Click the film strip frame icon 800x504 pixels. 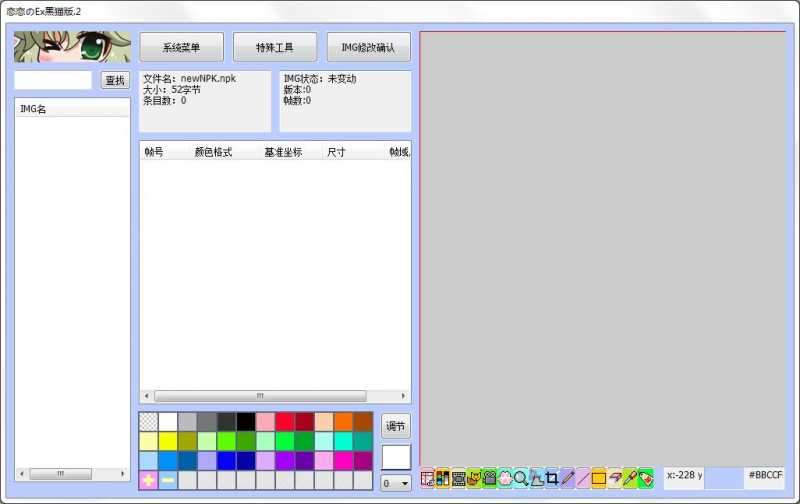coord(458,478)
